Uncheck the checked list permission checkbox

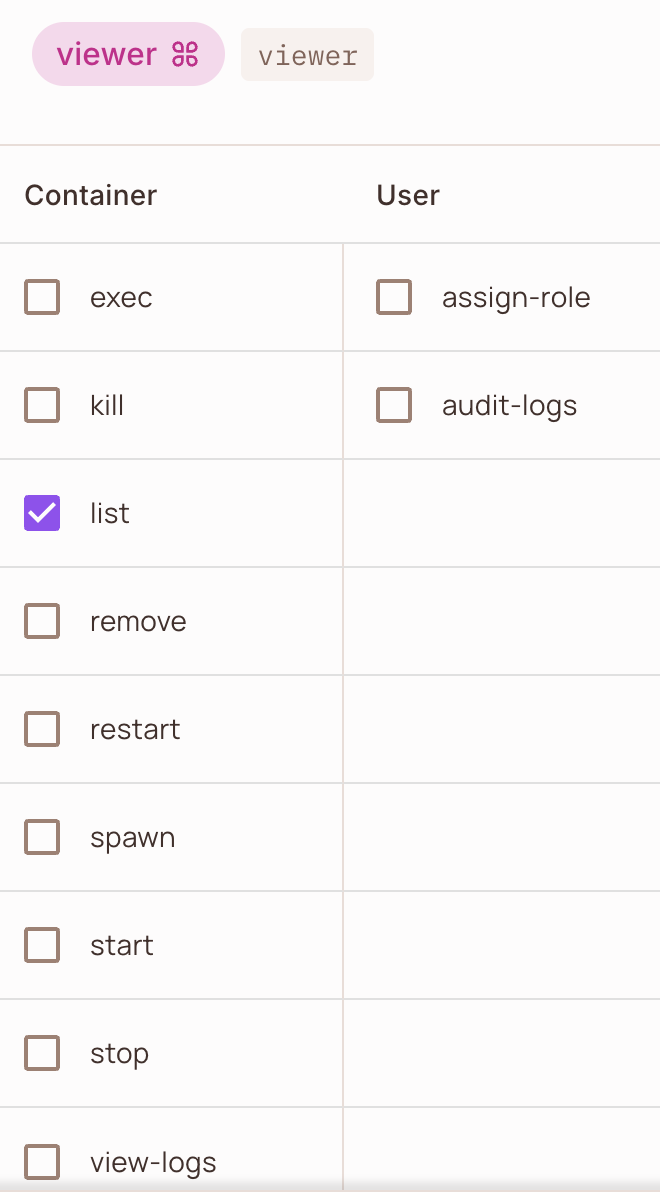point(42,512)
